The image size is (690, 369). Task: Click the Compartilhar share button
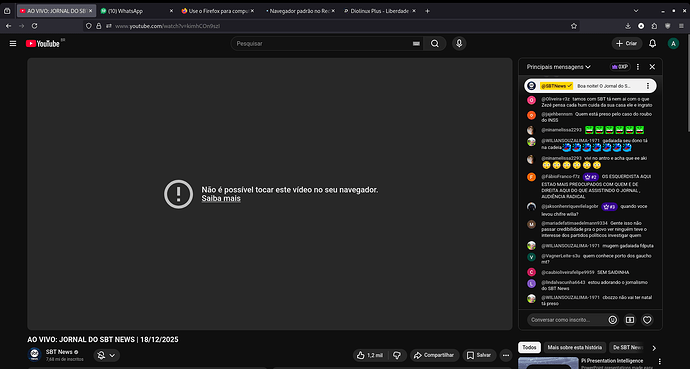(434, 355)
